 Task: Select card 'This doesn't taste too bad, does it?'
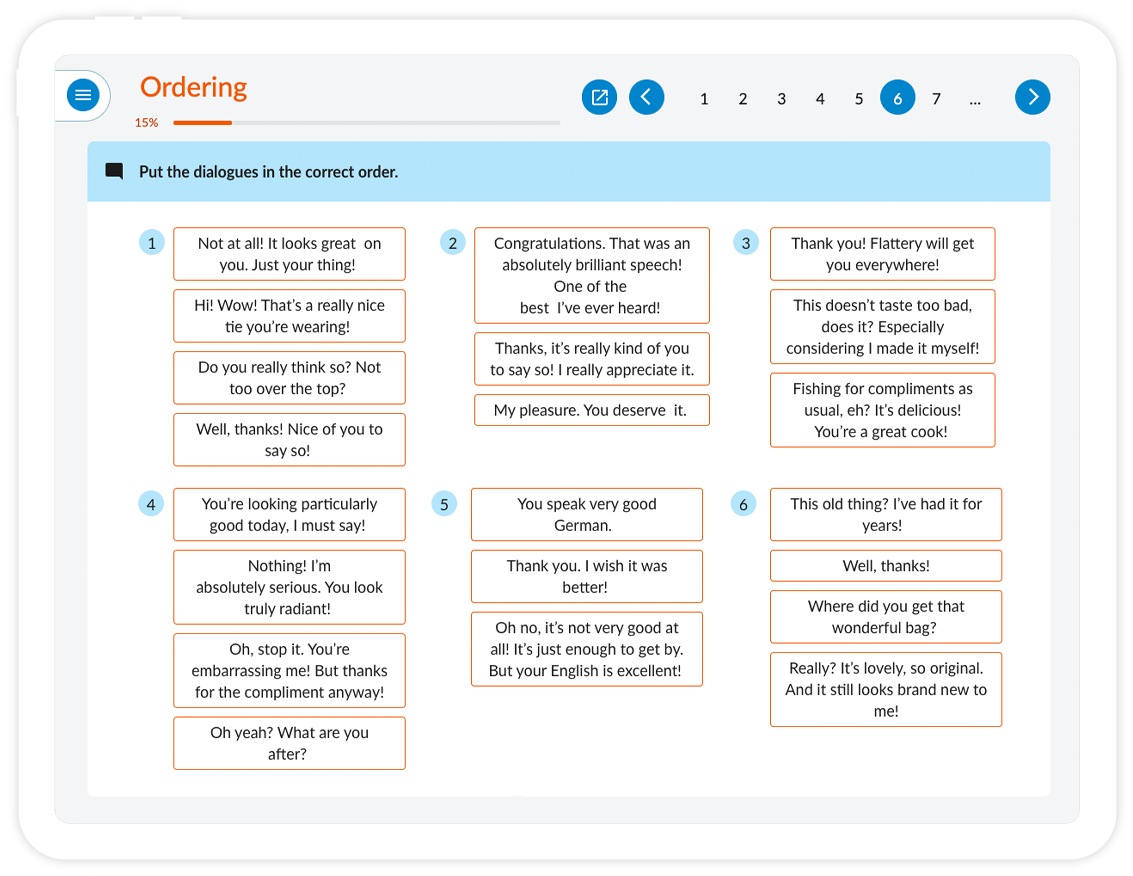[882, 327]
